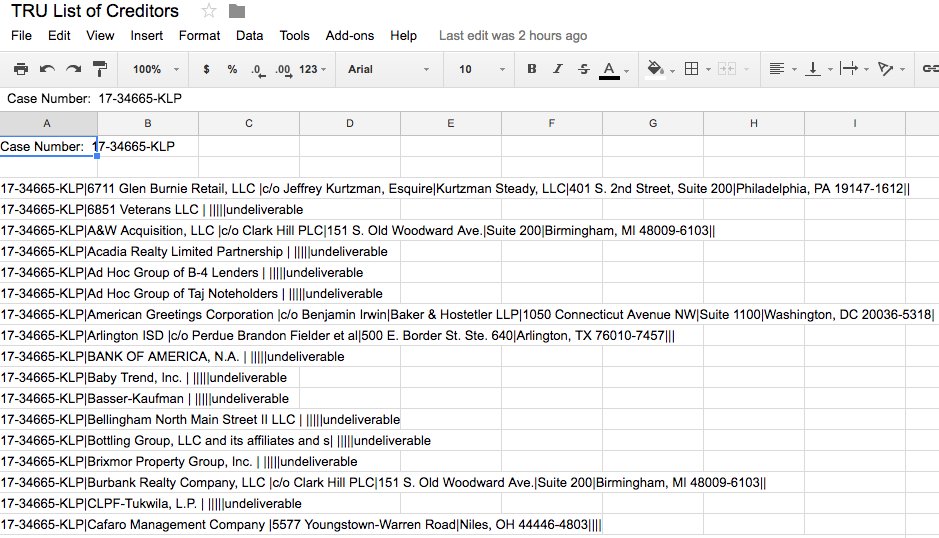939x538 pixels.
Task: Open the text color picker
Action: [x=609, y=69]
